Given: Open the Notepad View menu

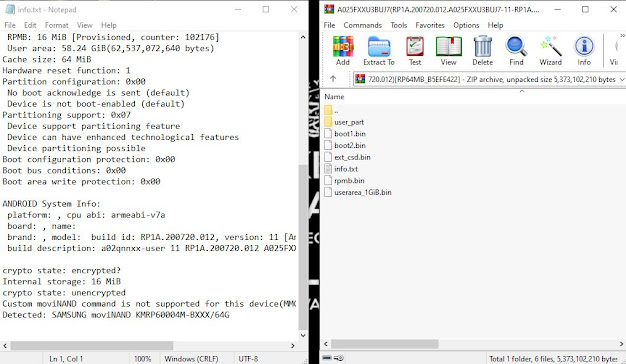Looking at the screenshot, I should pyautogui.click(x=85, y=25).
